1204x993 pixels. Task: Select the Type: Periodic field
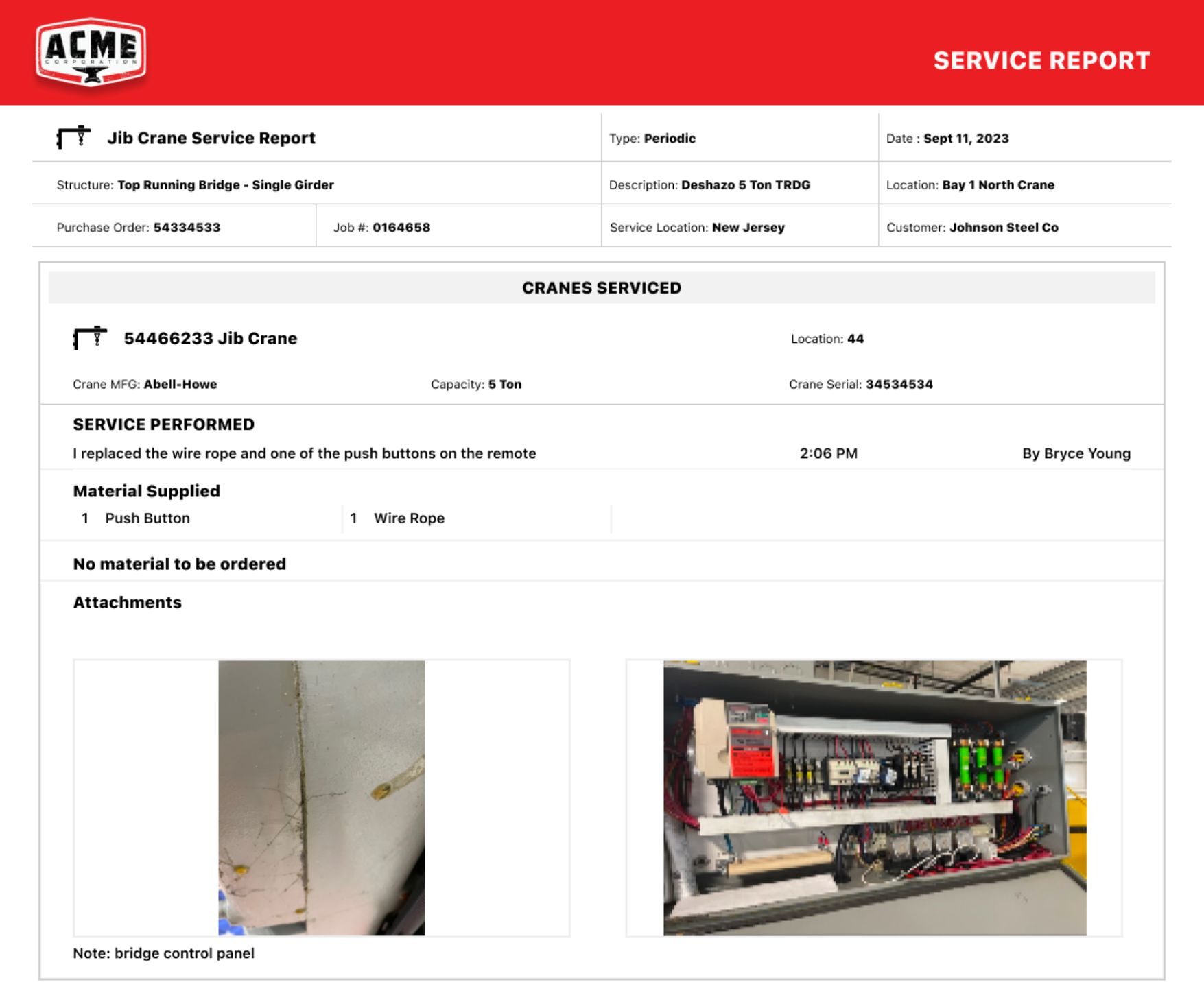[x=652, y=138]
